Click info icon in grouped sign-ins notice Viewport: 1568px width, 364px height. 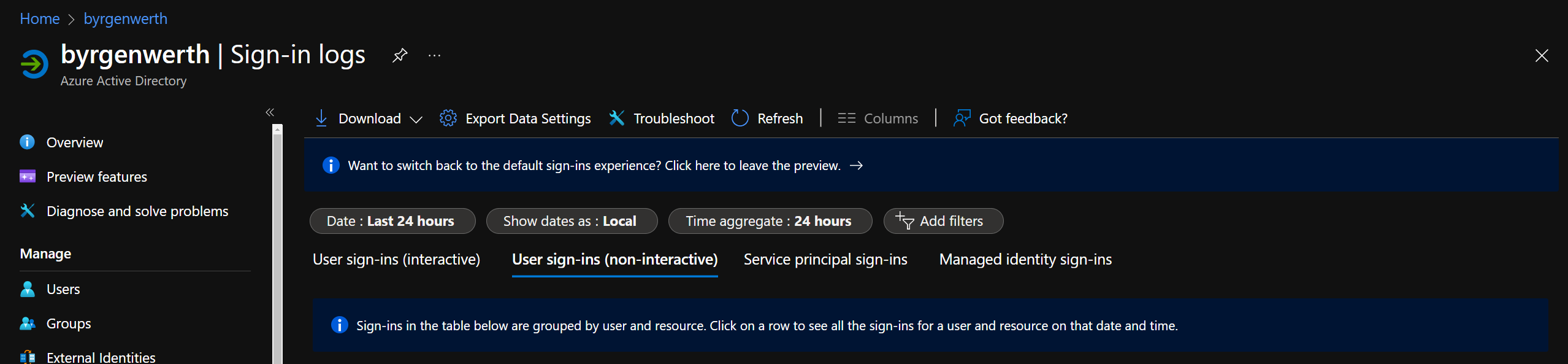pyautogui.click(x=339, y=325)
